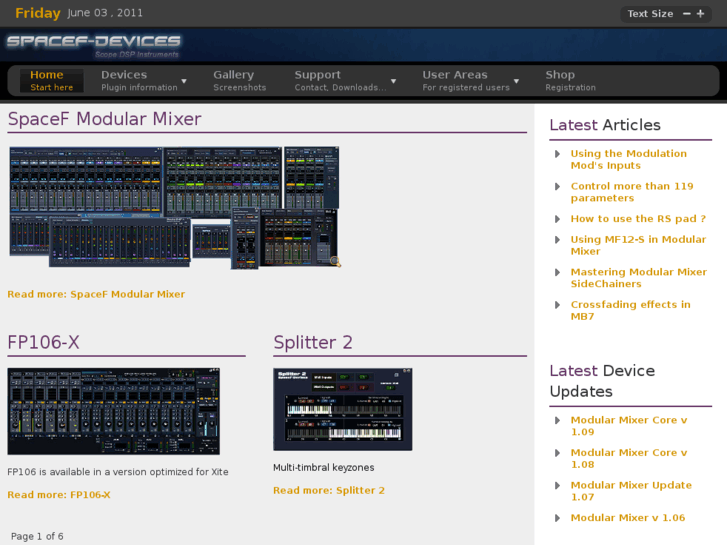
Task: Click the SpaceF Modular Mixer heading
Action: point(104,119)
